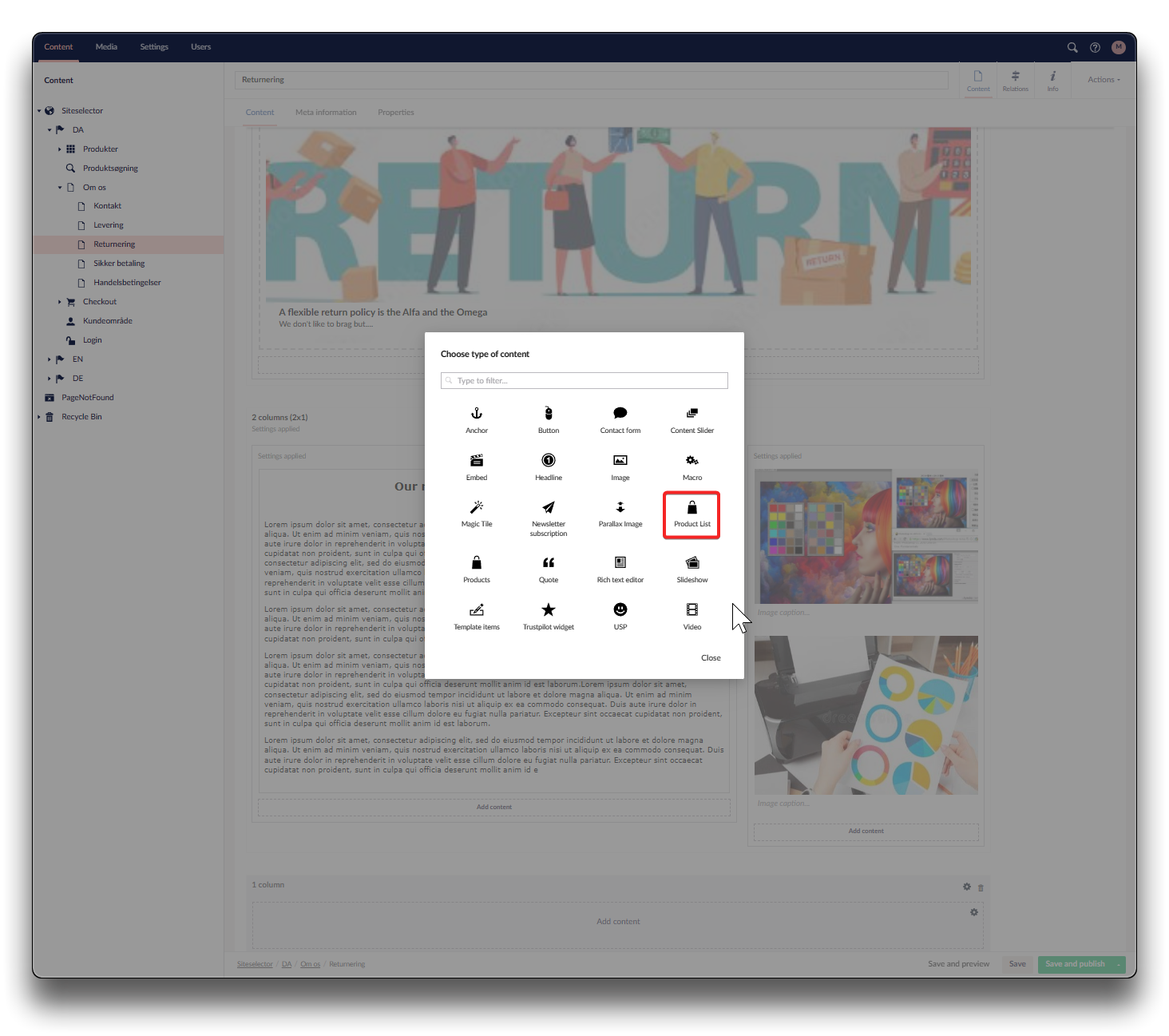The image size is (1169, 1036).
Task: Open the user avatar menu
Action: point(1119,47)
